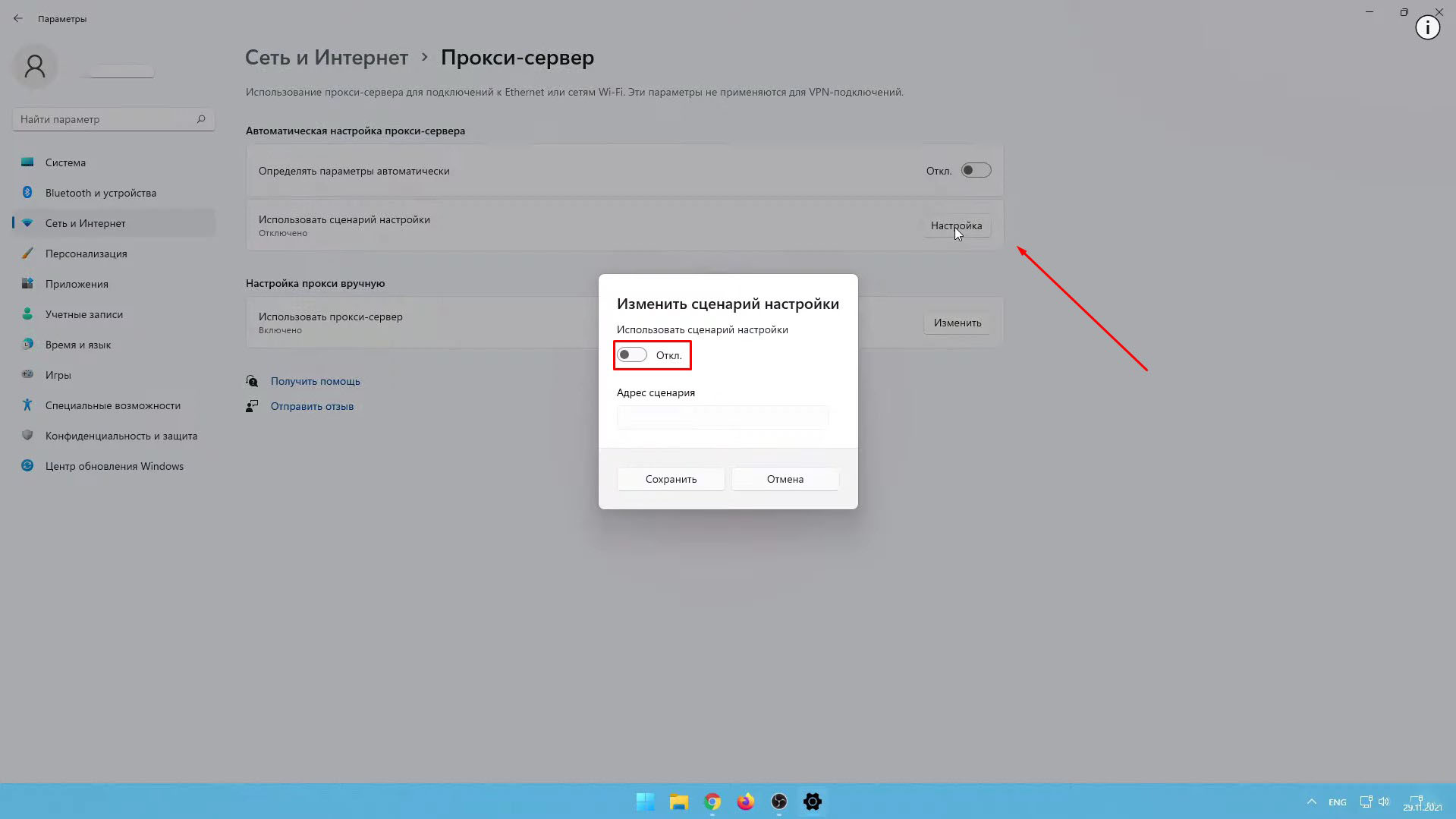Open Игры settings
This screenshot has width=1456, height=819.
coord(114,375)
